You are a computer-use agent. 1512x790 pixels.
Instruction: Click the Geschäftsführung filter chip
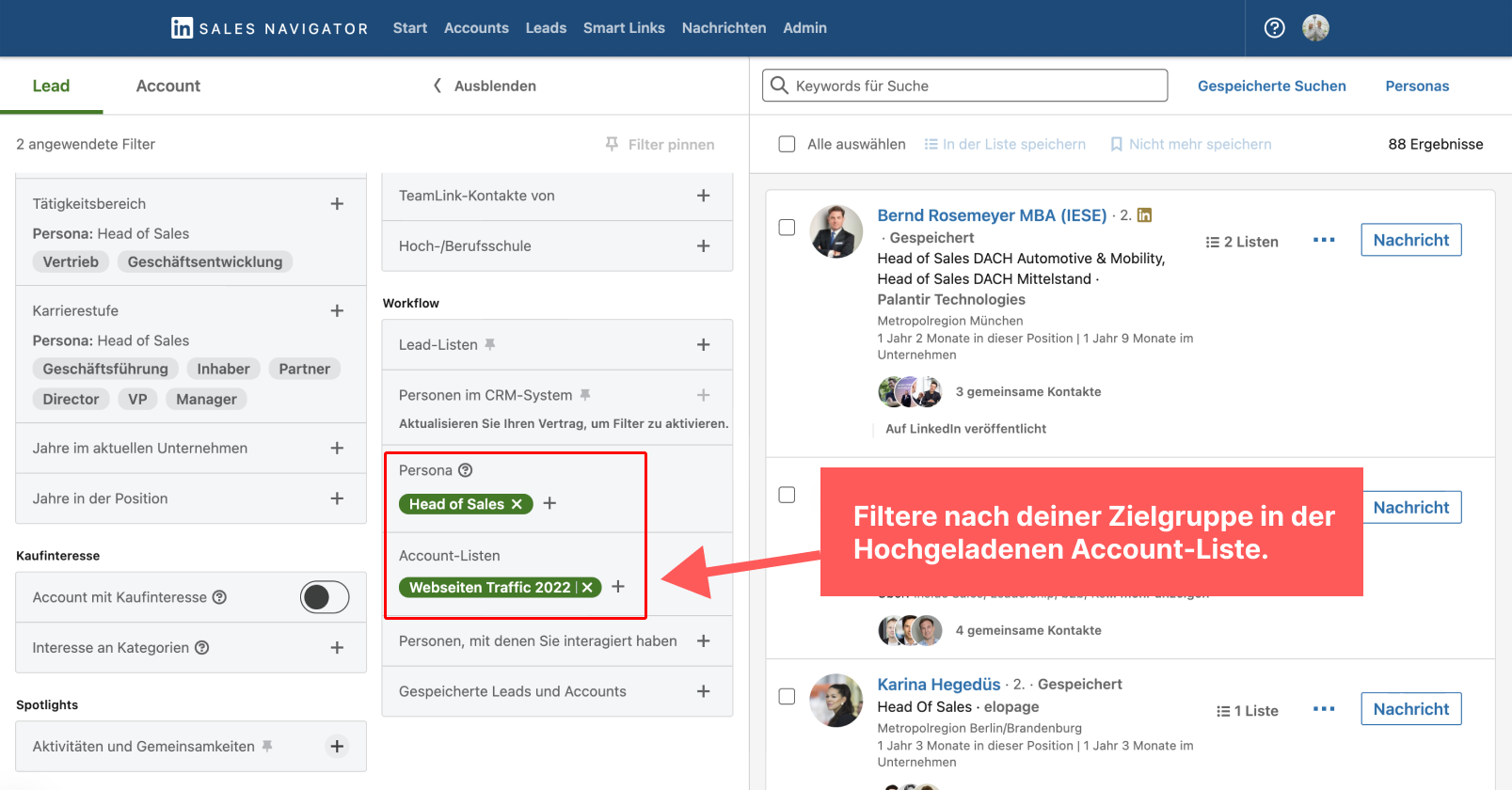coord(105,369)
